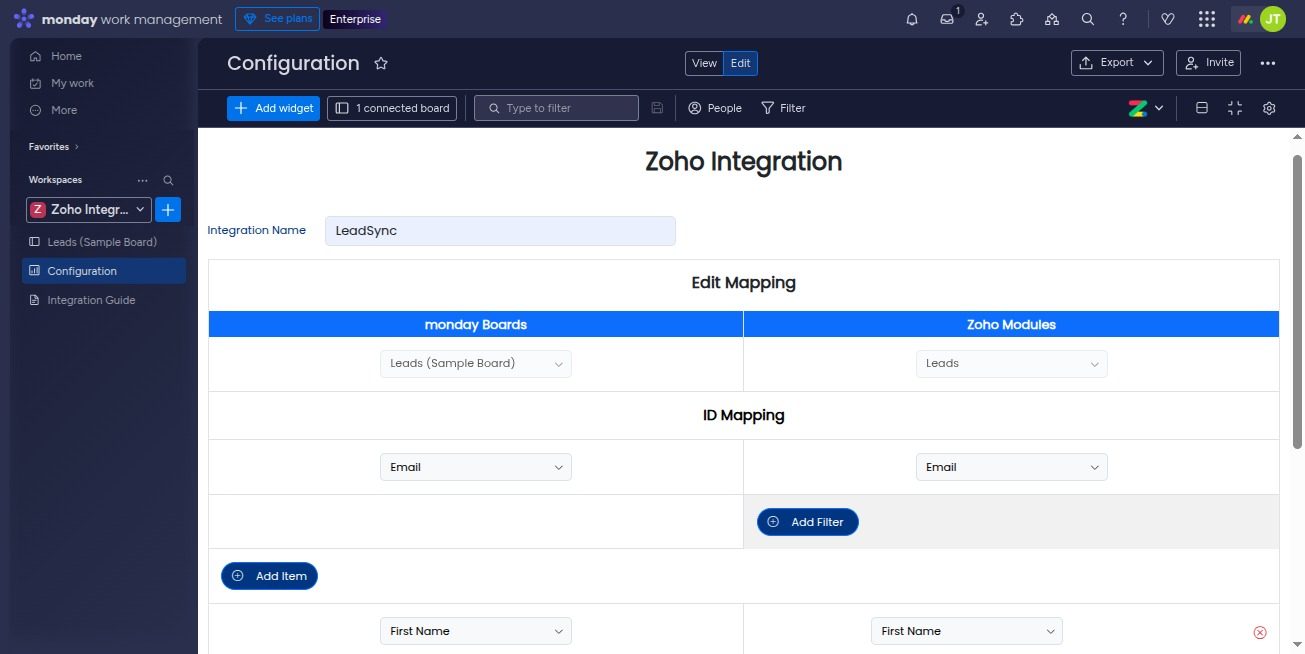Open the products switcher grid icon
This screenshot has height=654, width=1305.
point(1206,19)
